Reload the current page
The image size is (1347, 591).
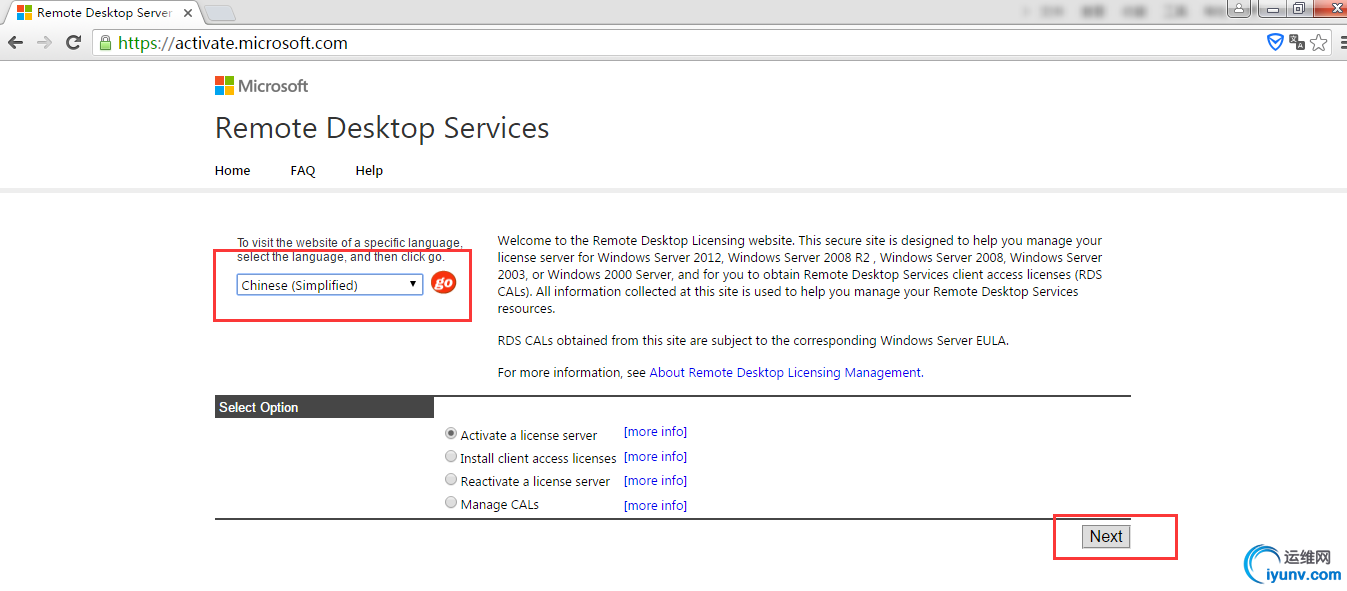(x=73, y=43)
